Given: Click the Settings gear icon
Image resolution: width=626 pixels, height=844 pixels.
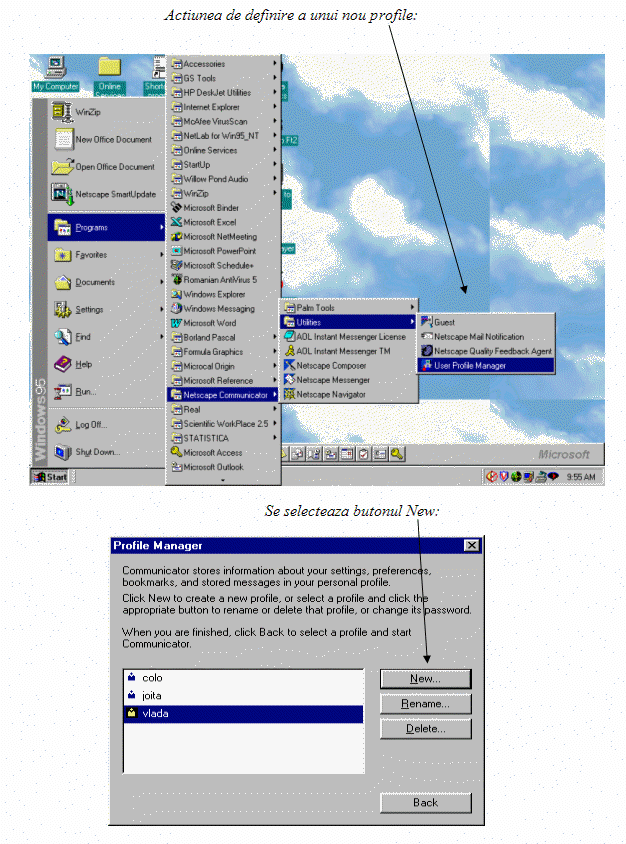Looking at the screenshot, I should 62,310.
